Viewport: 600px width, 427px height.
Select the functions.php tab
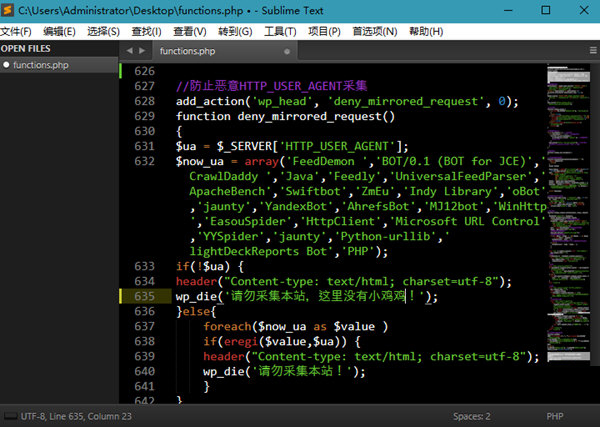[225, 51]
